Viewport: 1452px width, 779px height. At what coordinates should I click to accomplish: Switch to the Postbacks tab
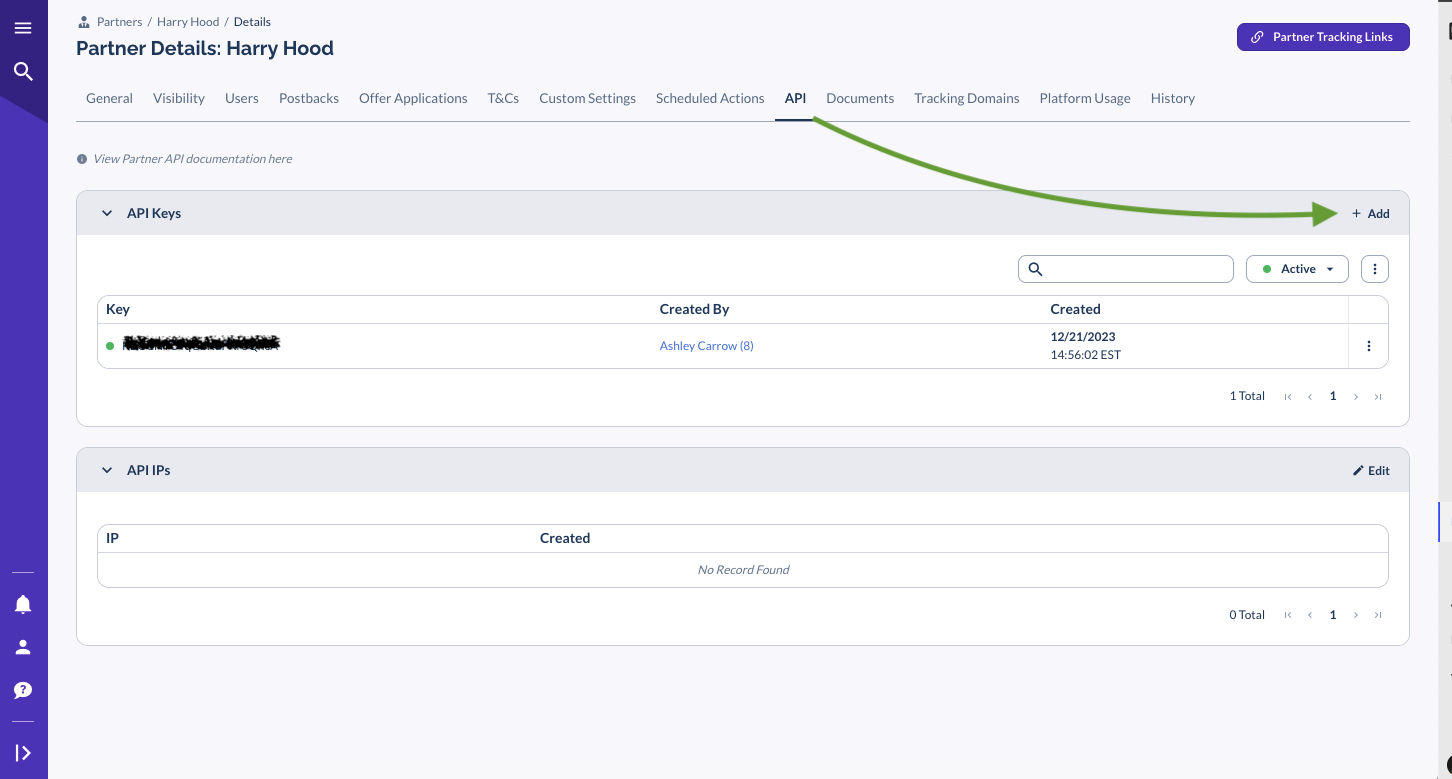pos(309,98)
